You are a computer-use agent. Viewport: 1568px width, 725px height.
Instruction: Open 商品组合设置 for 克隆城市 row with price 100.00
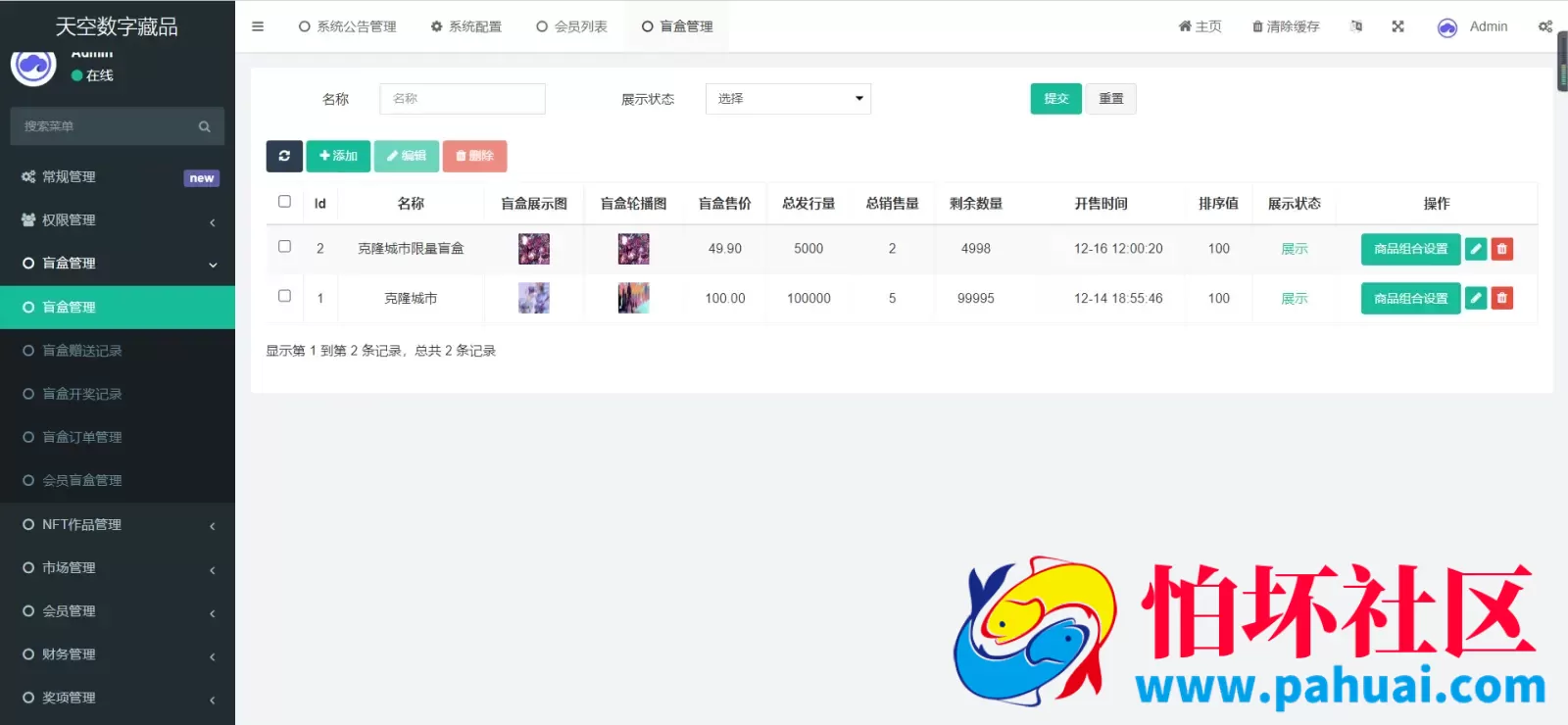tap(1410, 298)
